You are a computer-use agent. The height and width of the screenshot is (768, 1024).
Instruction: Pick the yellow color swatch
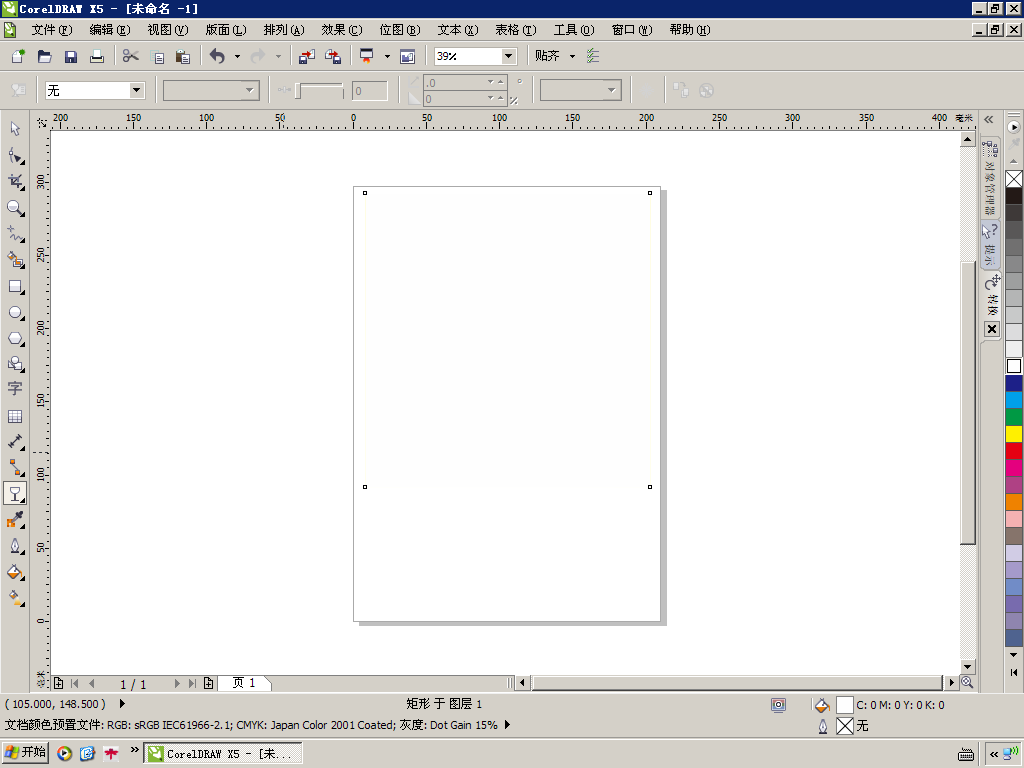click(1014, 434)
